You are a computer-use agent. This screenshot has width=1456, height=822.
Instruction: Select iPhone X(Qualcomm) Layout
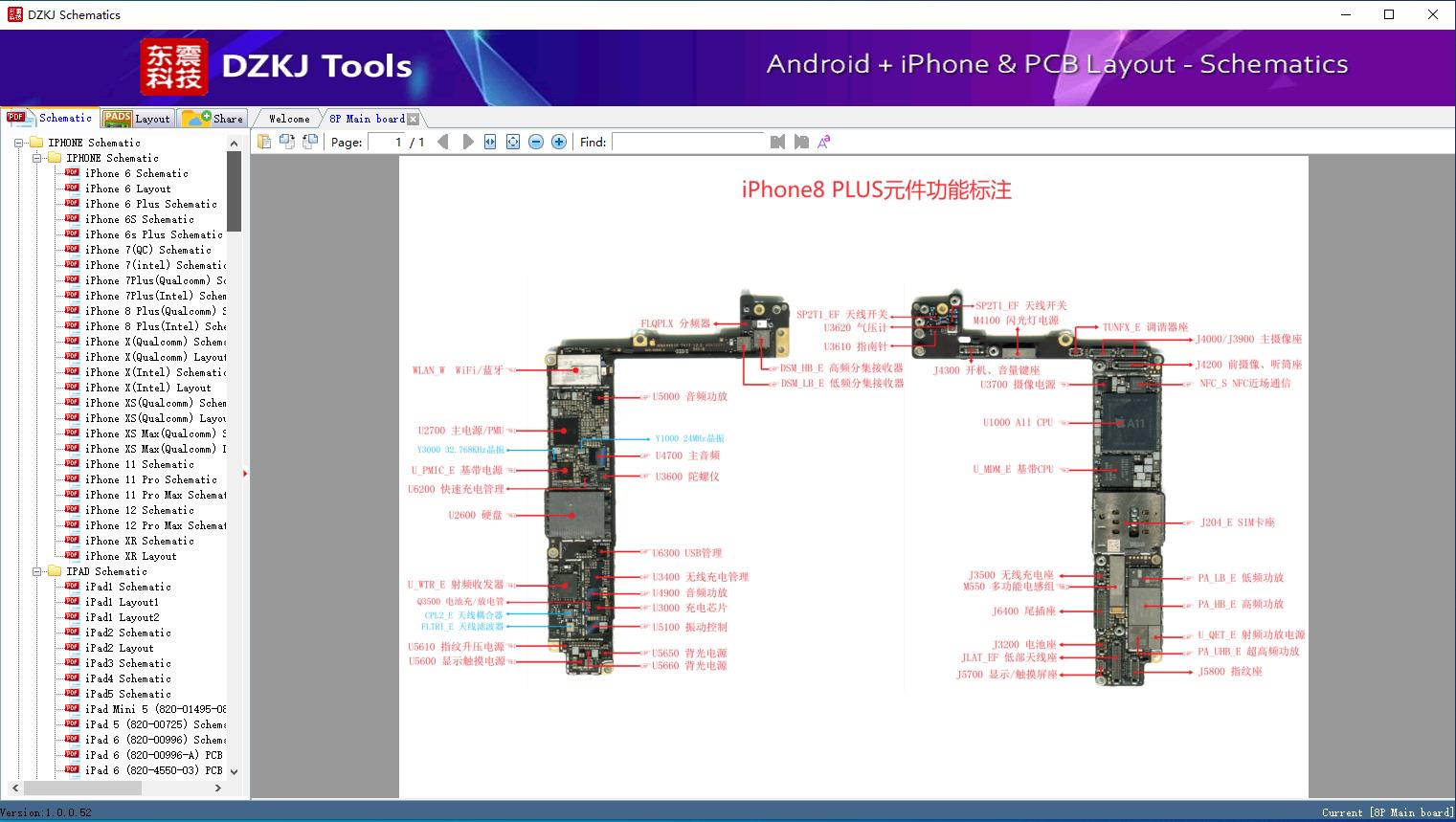click(x=155, y=357)
